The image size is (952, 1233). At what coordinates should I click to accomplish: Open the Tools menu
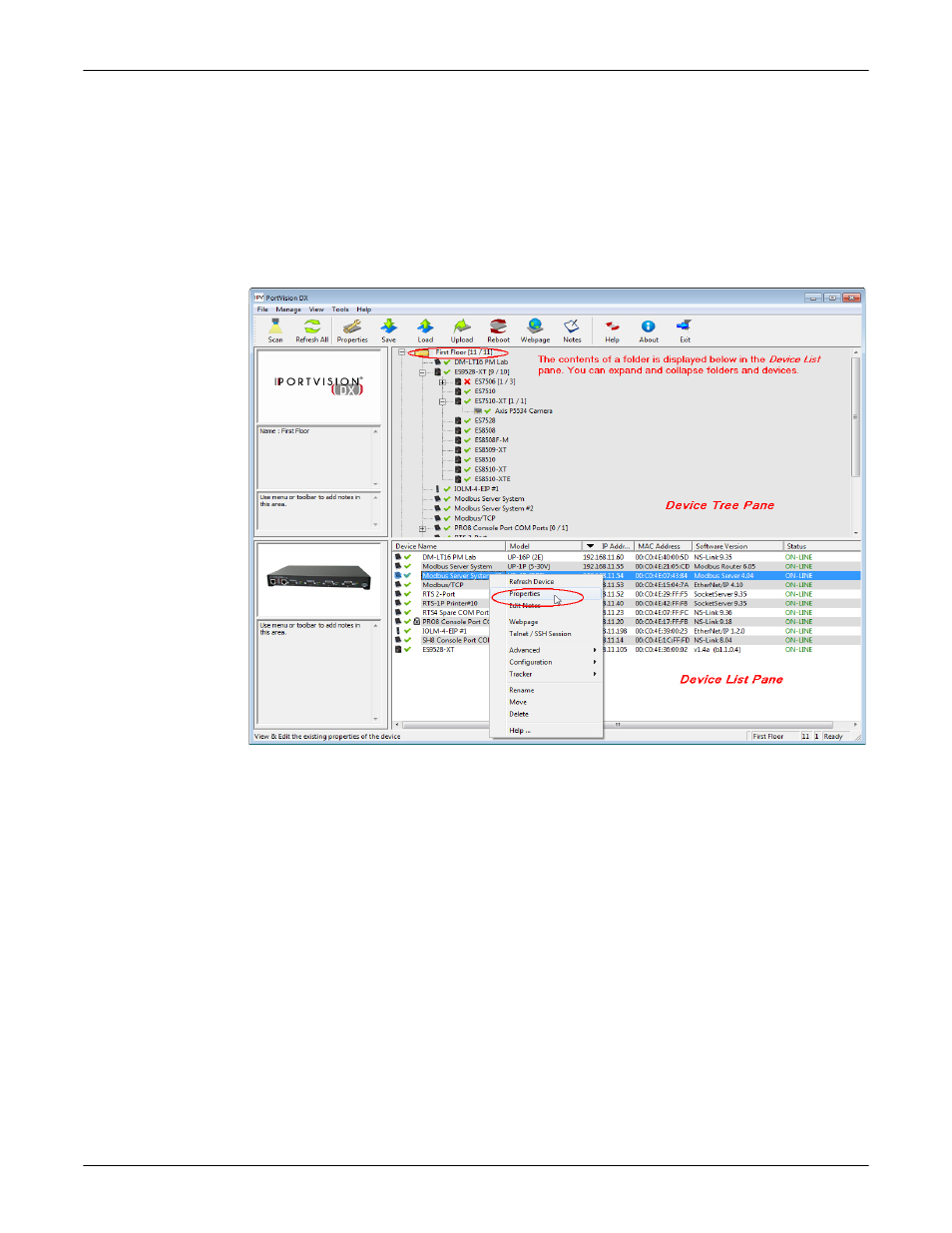340,309
